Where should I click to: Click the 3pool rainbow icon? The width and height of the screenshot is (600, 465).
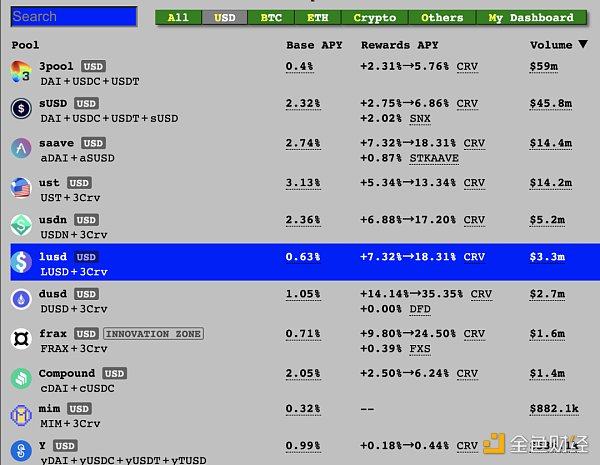click(x=21, y=72)
